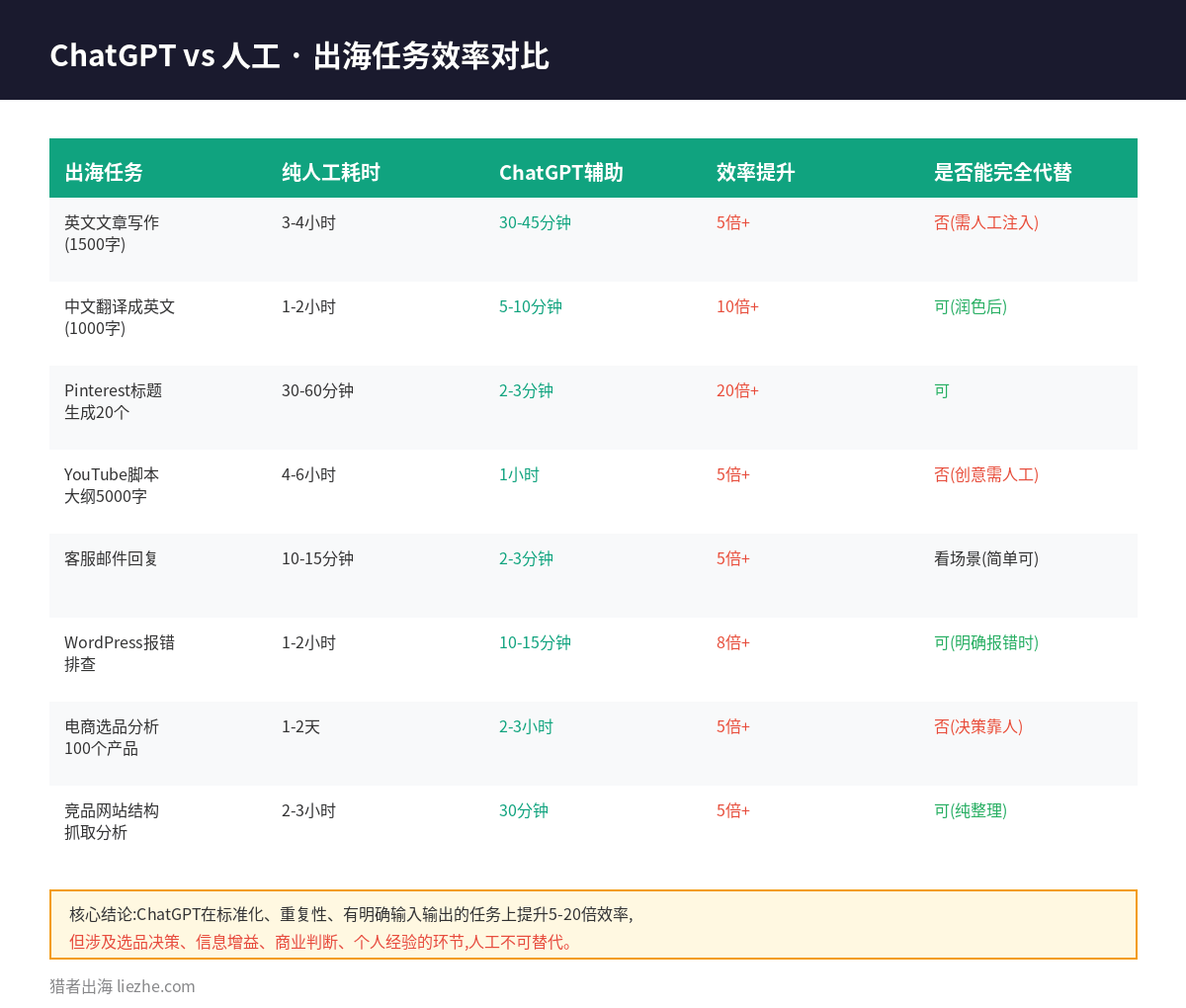Click the '可(润色后)' cell
The width and height of the screenshot is (1186, 1008).
tap(971, 306)
